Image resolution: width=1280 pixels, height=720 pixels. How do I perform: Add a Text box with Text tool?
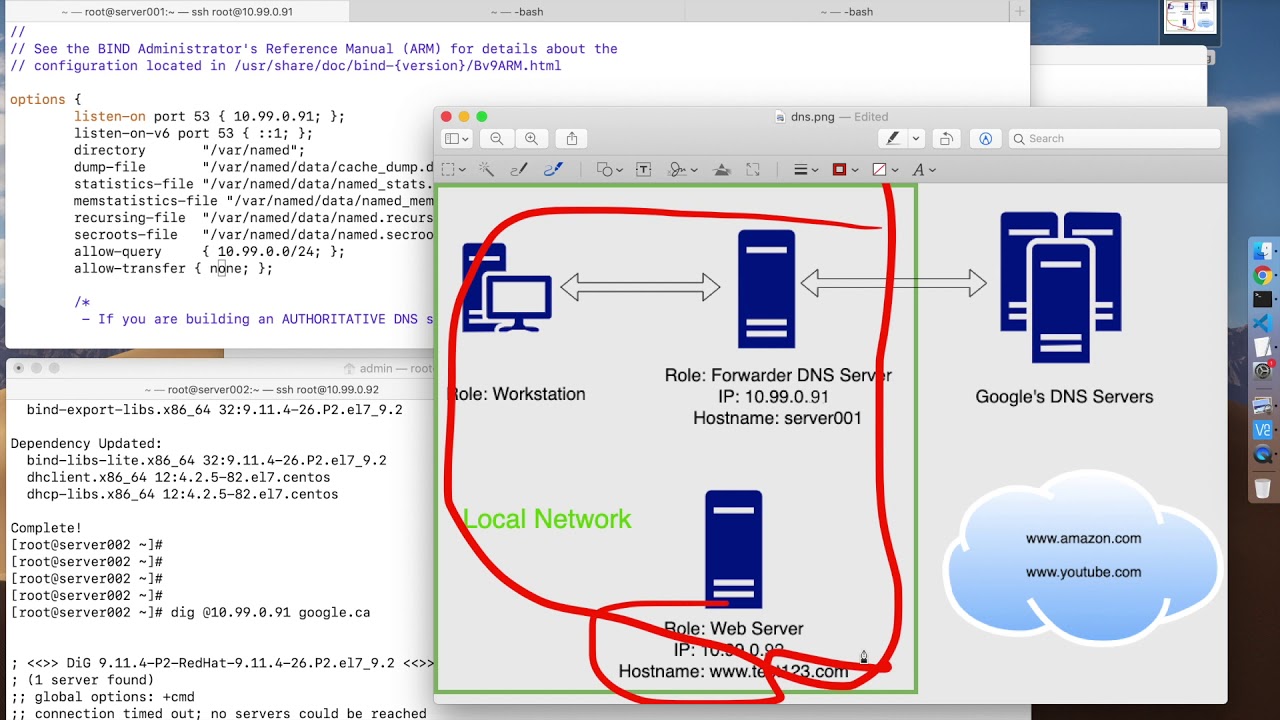(643, 170)
